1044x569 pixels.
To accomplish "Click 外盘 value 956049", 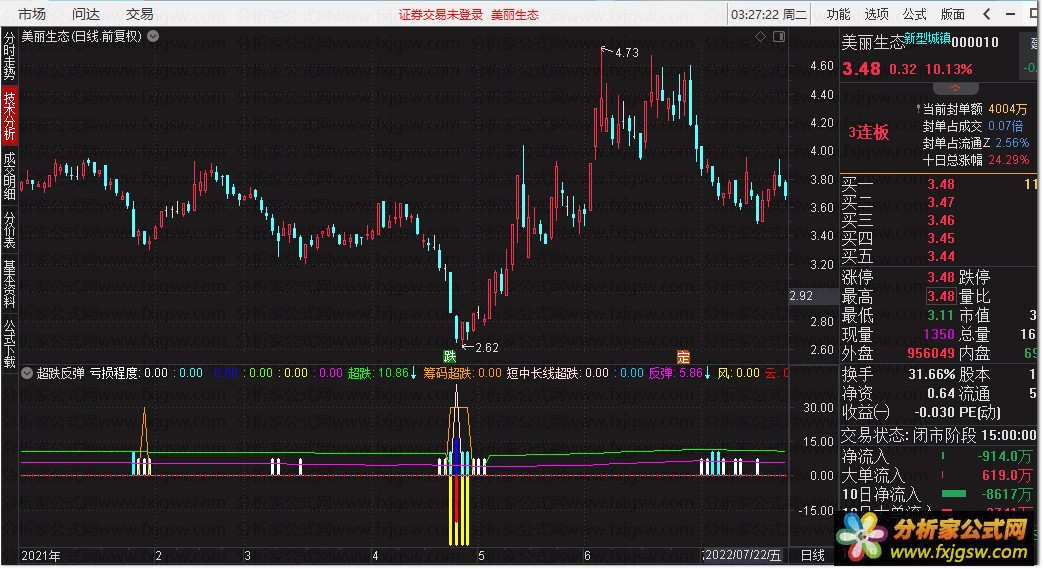I will 931,353.
